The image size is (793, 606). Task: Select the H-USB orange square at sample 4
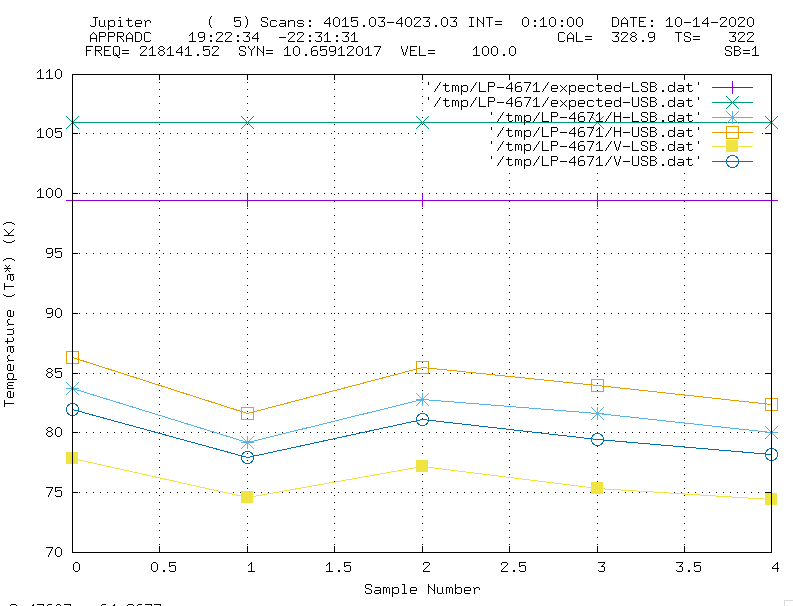(x=771, y=404)
